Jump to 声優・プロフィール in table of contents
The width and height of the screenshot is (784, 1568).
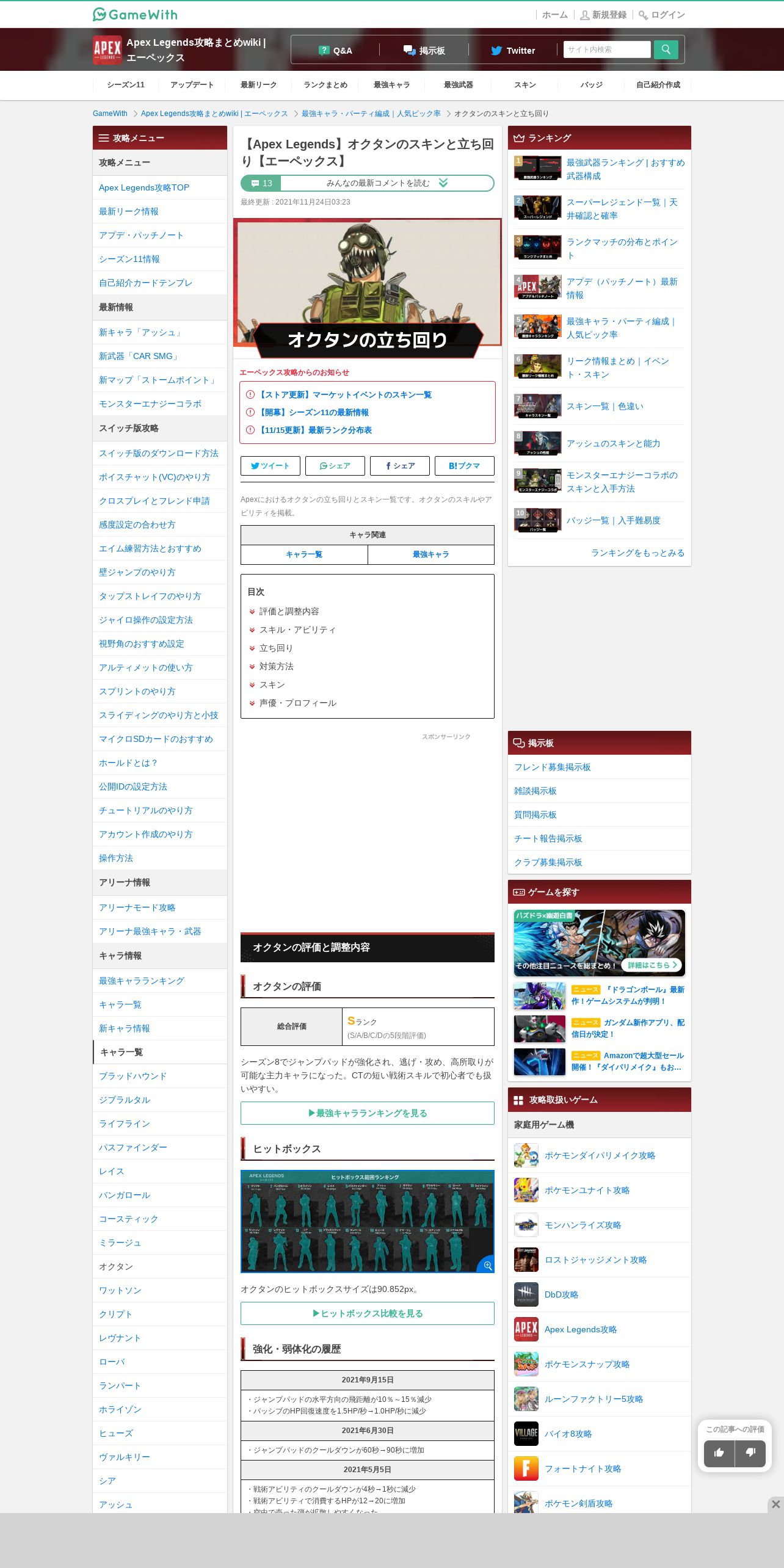[x=298, y=703]
